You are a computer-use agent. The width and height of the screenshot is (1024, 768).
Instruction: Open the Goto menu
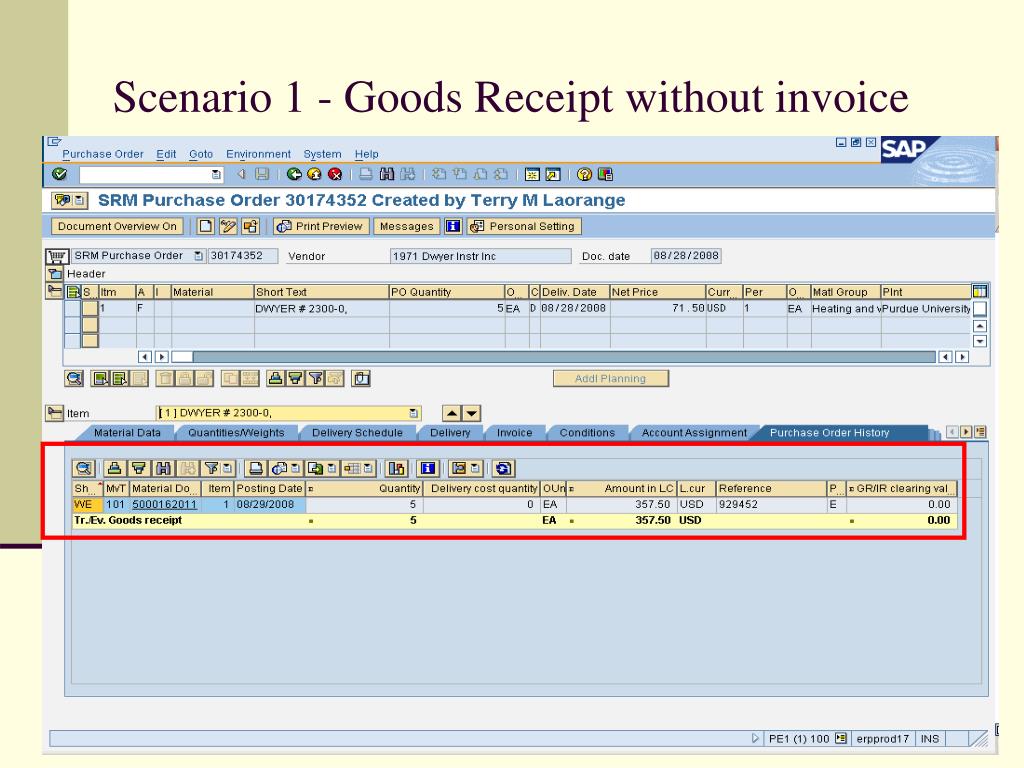200,154
